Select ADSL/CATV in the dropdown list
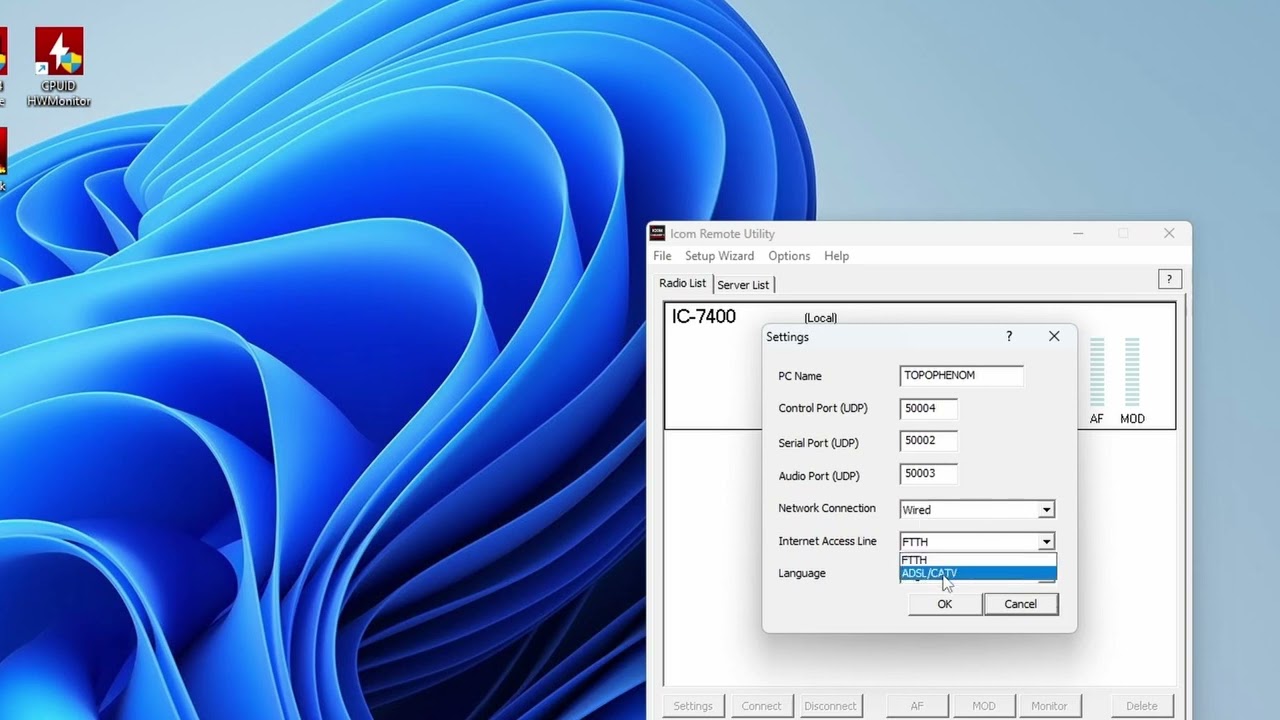The height and width of the screenshot is (720, 1280). coord(978,573)
